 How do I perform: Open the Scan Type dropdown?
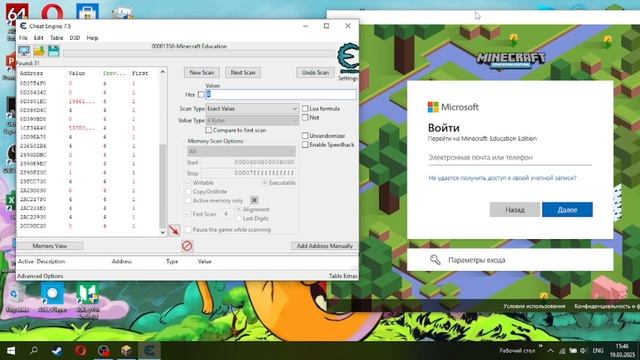click(252, 109)
